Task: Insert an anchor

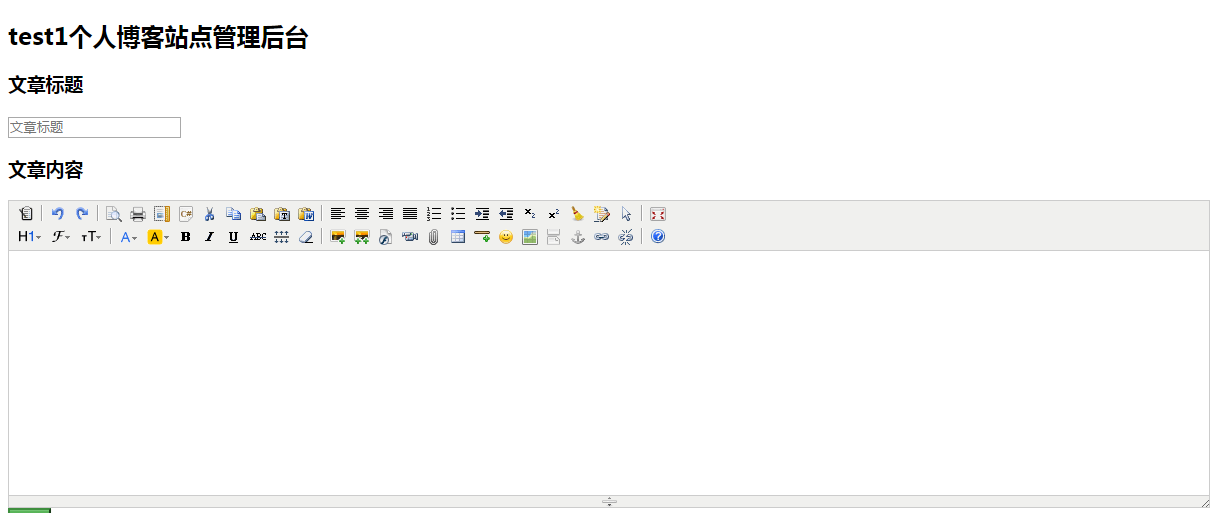Action: point(578,237)
